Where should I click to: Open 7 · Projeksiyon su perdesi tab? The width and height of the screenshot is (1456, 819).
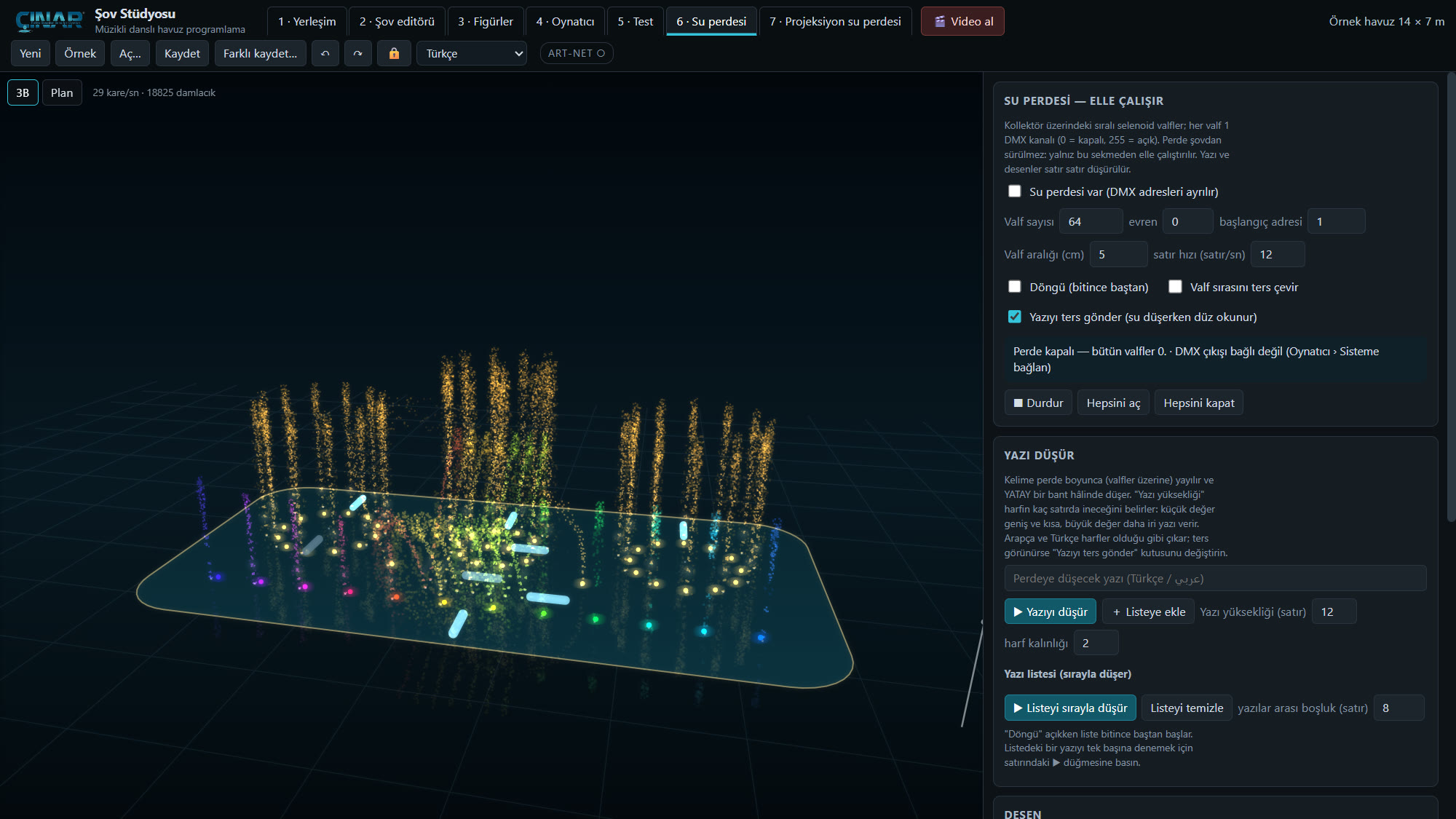pos(835,22)
